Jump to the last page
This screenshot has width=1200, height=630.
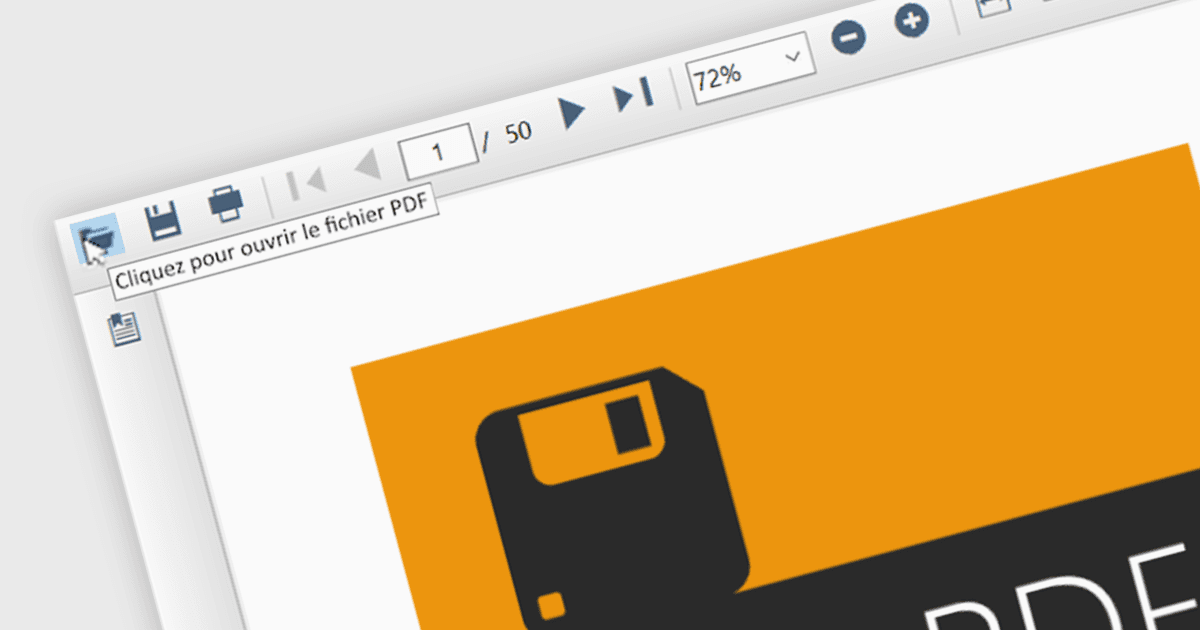coord(633,95)
